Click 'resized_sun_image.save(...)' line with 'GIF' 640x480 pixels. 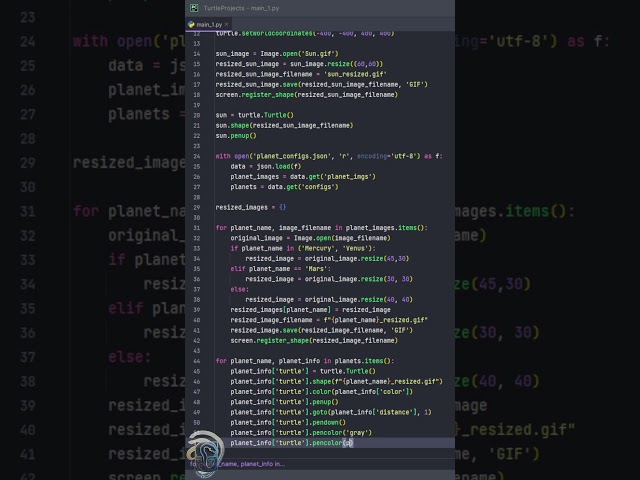(321, 84)
